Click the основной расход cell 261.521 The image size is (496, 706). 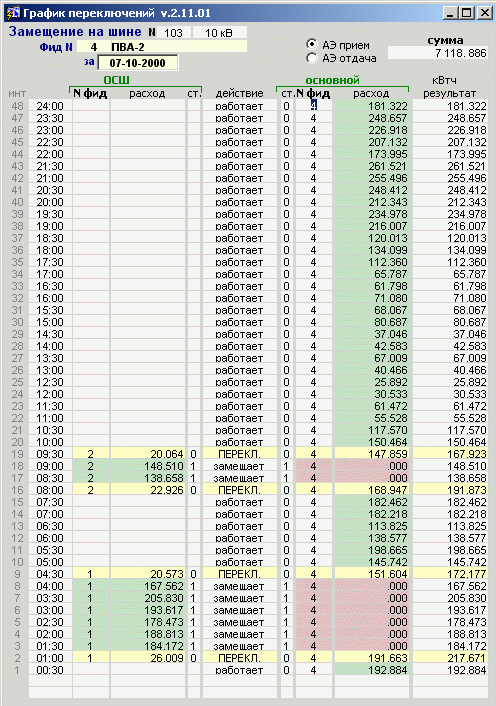tap(372, 166)
